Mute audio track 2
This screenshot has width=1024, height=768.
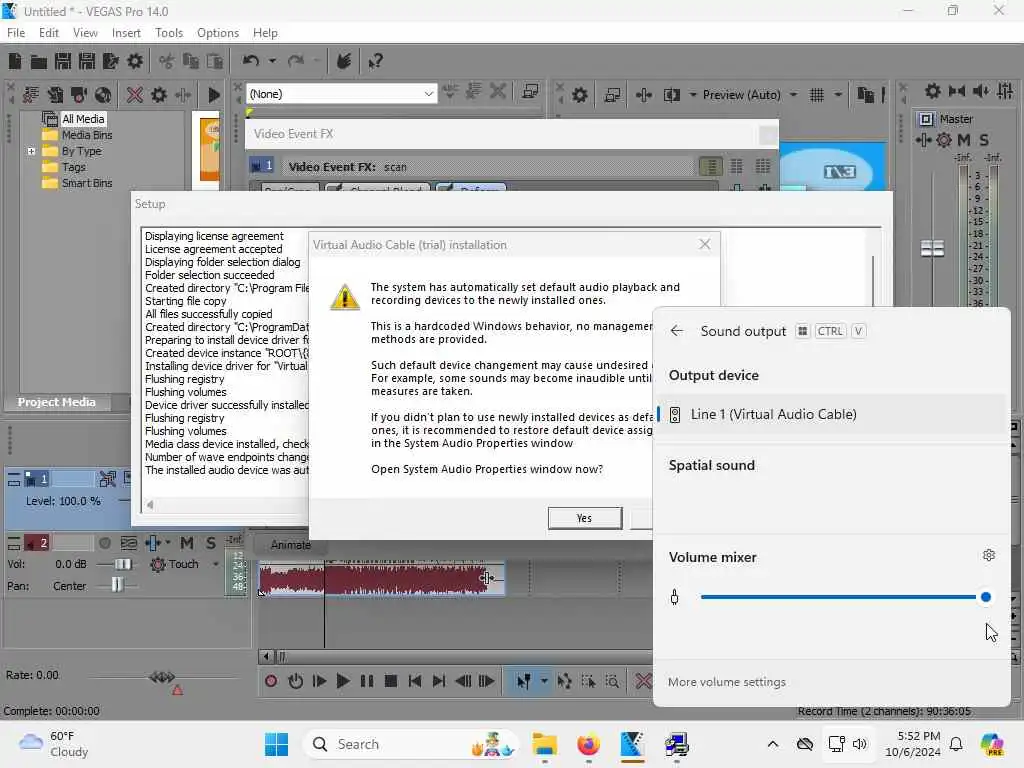(187, 543)
